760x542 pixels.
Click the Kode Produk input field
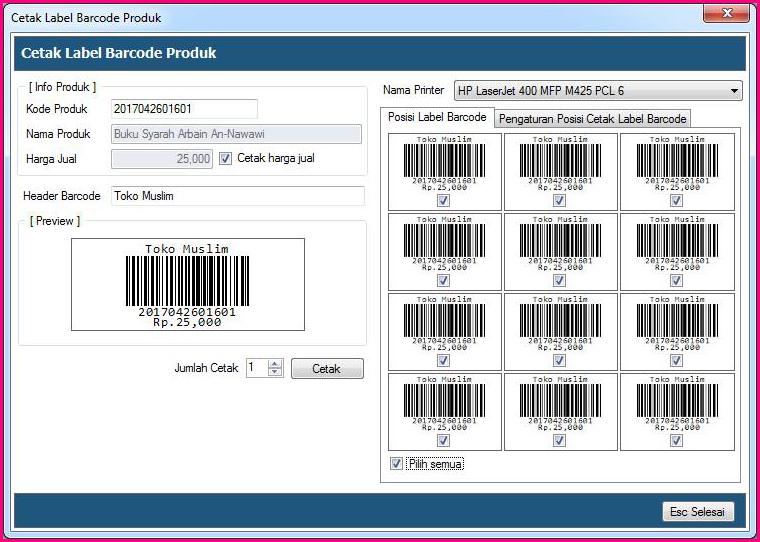coord(184,109)
